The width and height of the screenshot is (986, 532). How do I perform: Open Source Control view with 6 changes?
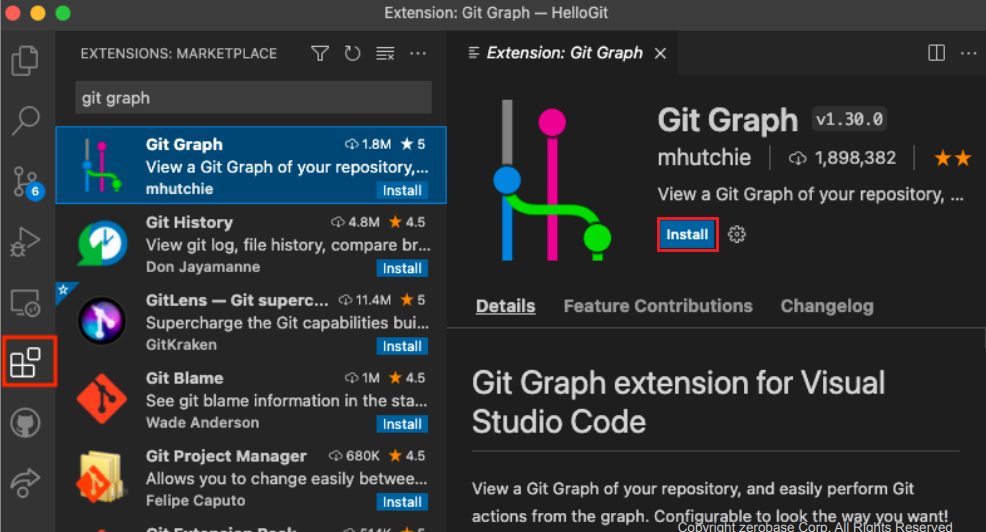point(28,182)
